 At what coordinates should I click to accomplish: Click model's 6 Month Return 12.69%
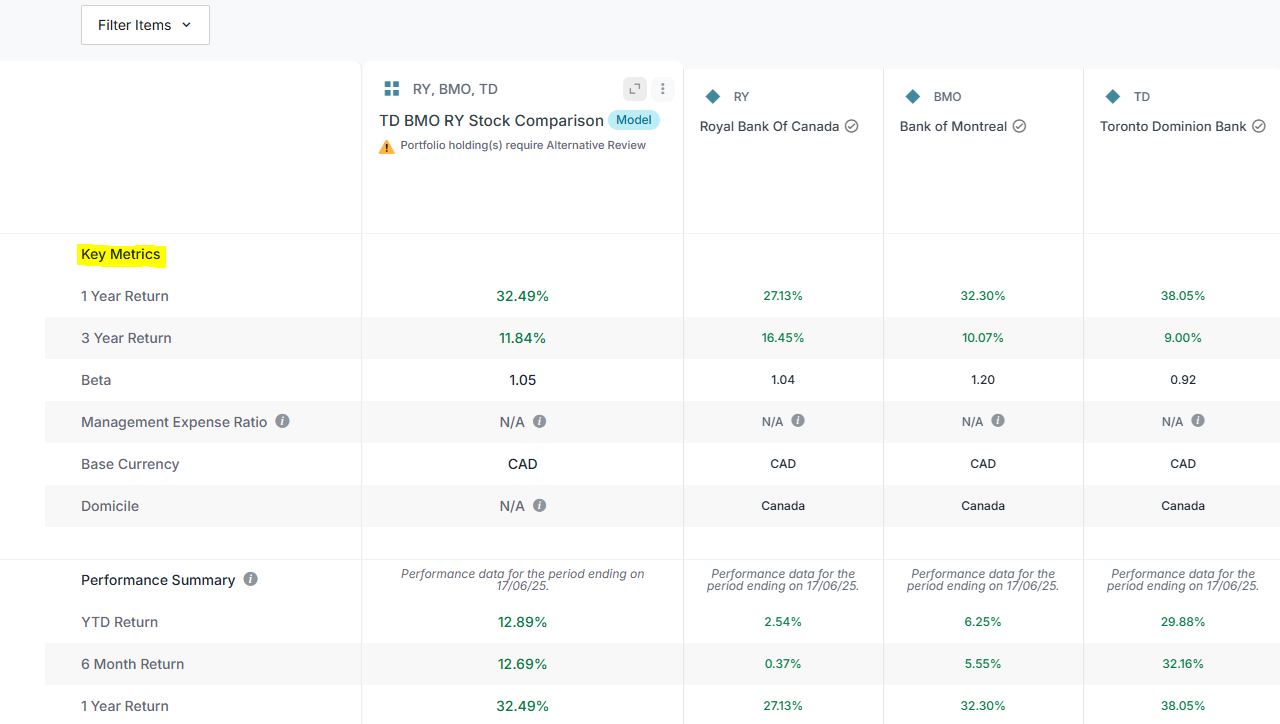(x=522, y=664)
